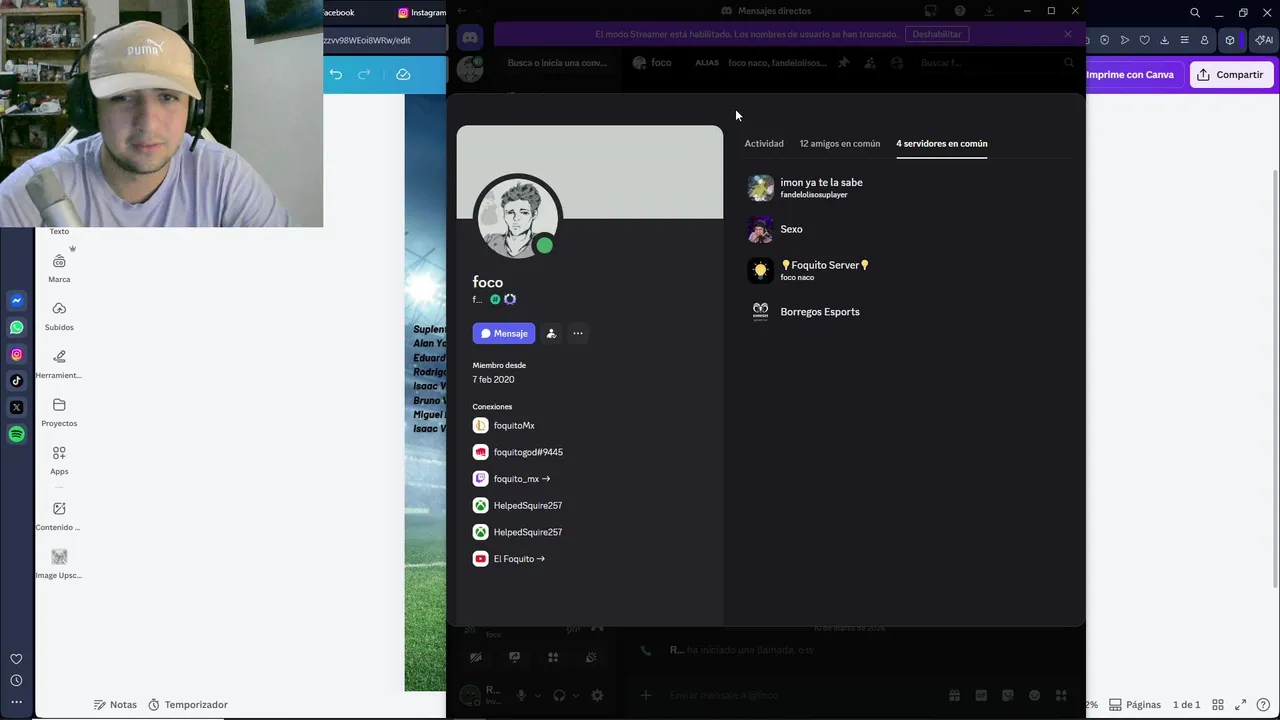This screenshot has height=720, width=1280.
Task: Click the Discord home logo icon
Action: (470, 38)
